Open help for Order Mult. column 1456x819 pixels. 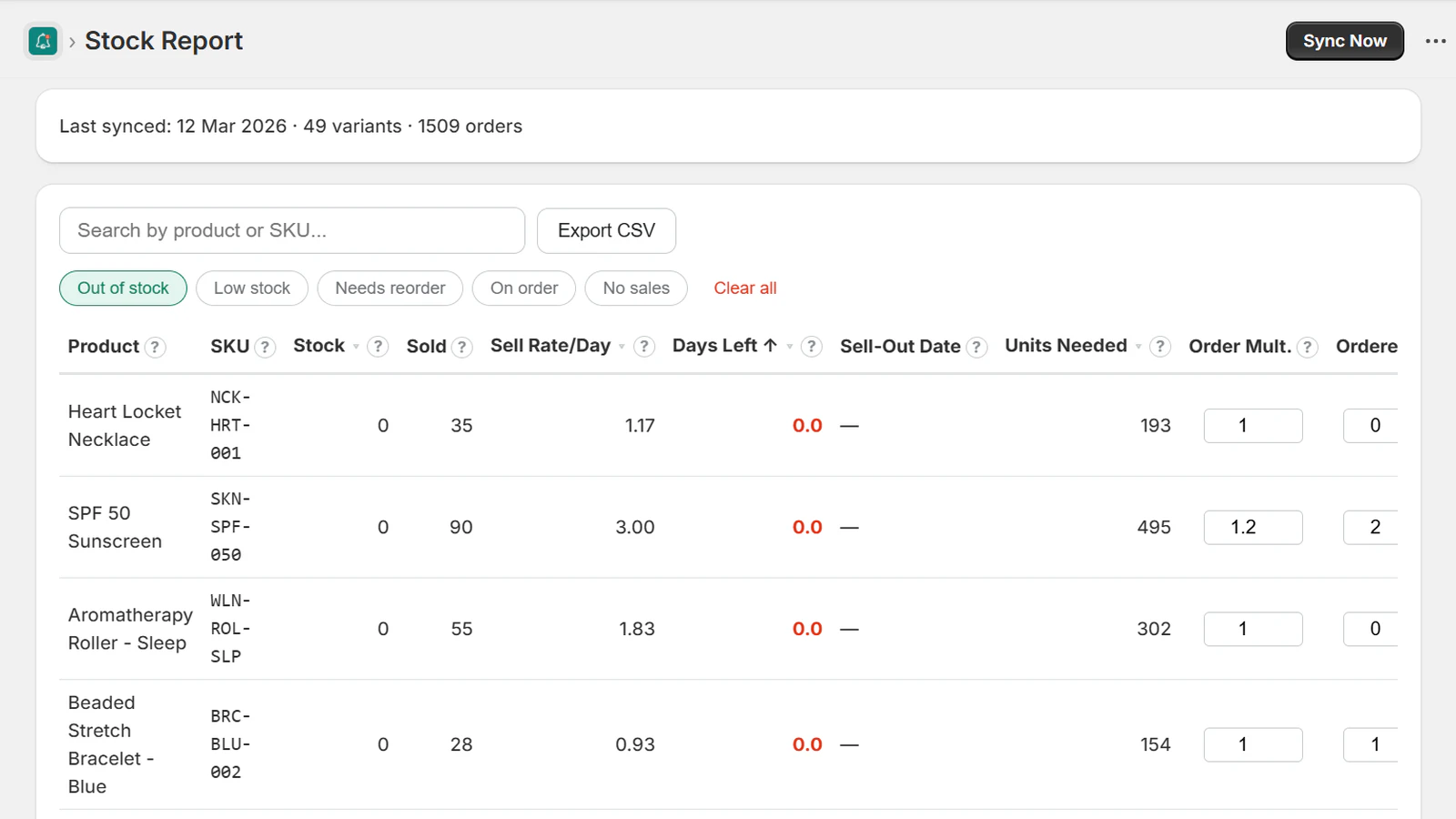coord(1308,347)
